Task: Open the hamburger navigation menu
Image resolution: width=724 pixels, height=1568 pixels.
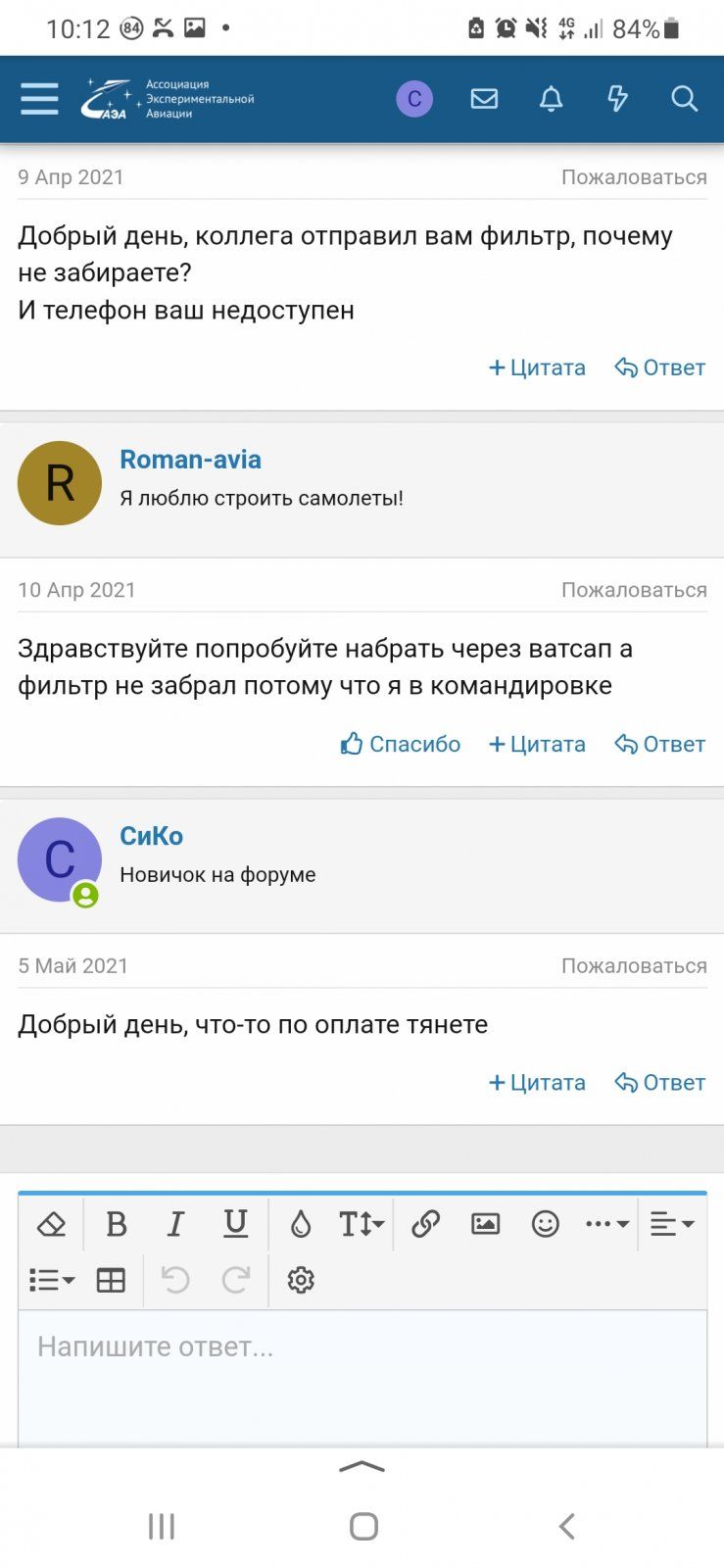Action: pos(38,98)
